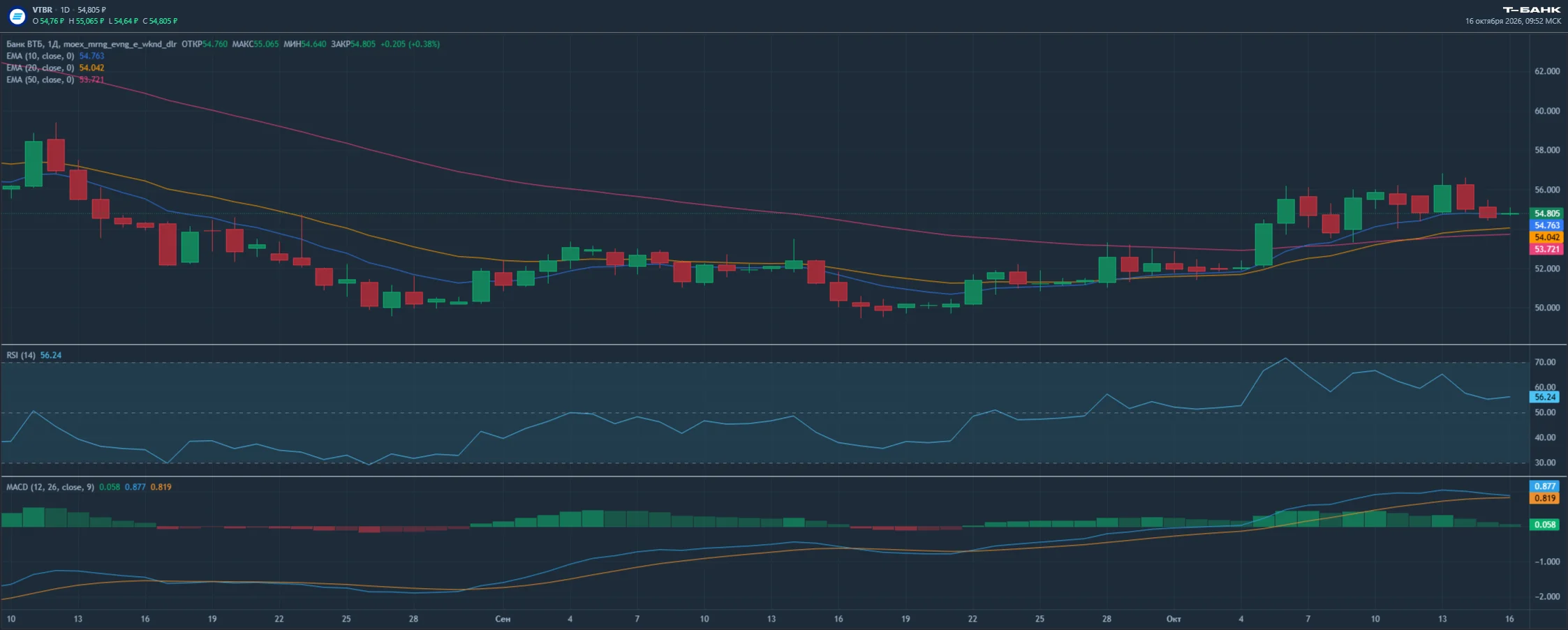1568x630 pixels.
Task: Click the −2.000 MACD axis label
Action: [x=1546, y=597]
